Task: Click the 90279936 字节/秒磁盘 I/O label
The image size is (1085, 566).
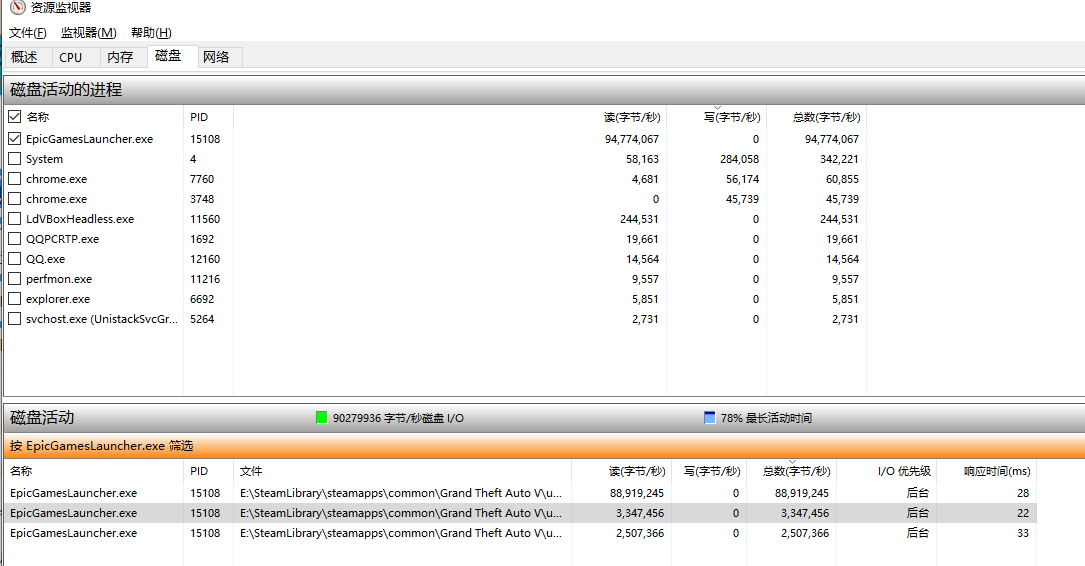Action: [399, 418]
